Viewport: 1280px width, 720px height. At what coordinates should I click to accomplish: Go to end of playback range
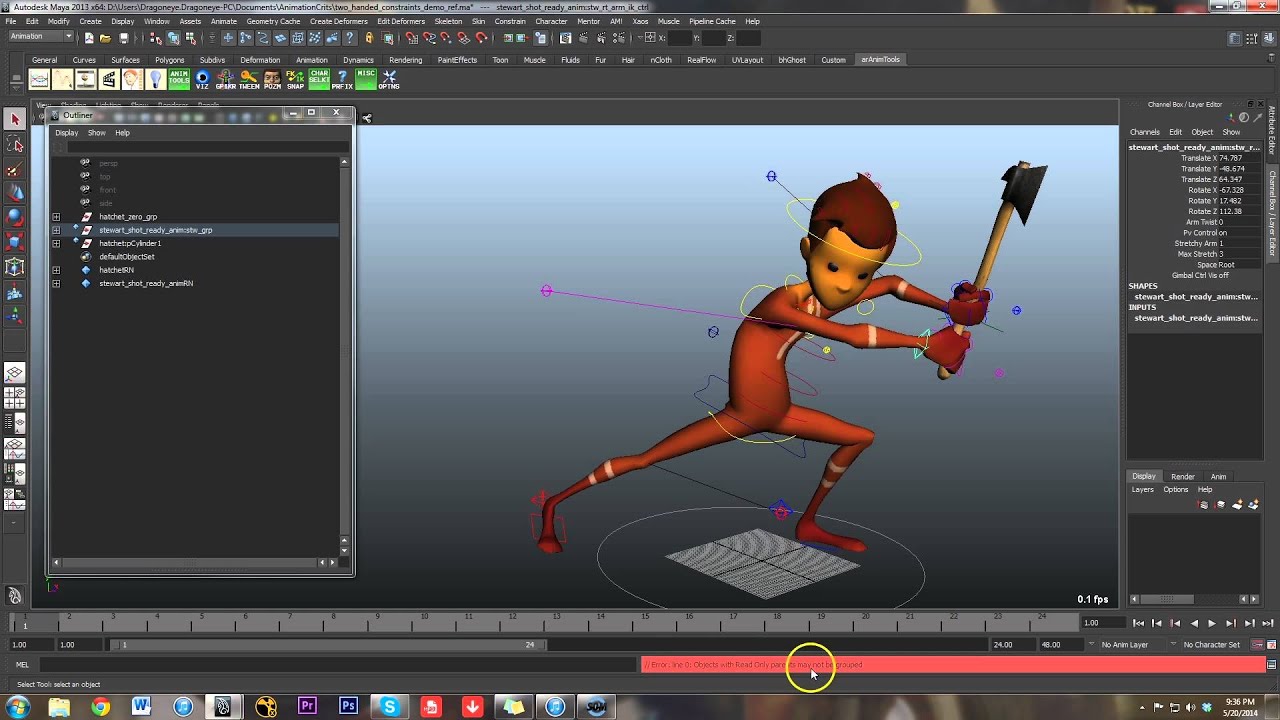click(1268, 623)
